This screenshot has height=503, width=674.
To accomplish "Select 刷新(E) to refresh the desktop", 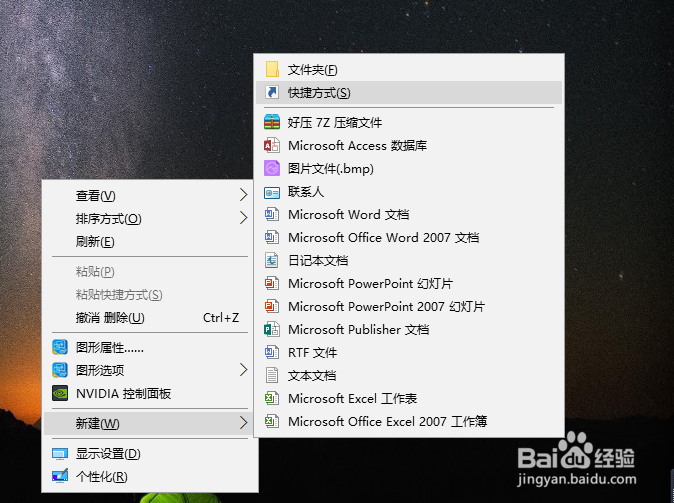I will (150, 242).
